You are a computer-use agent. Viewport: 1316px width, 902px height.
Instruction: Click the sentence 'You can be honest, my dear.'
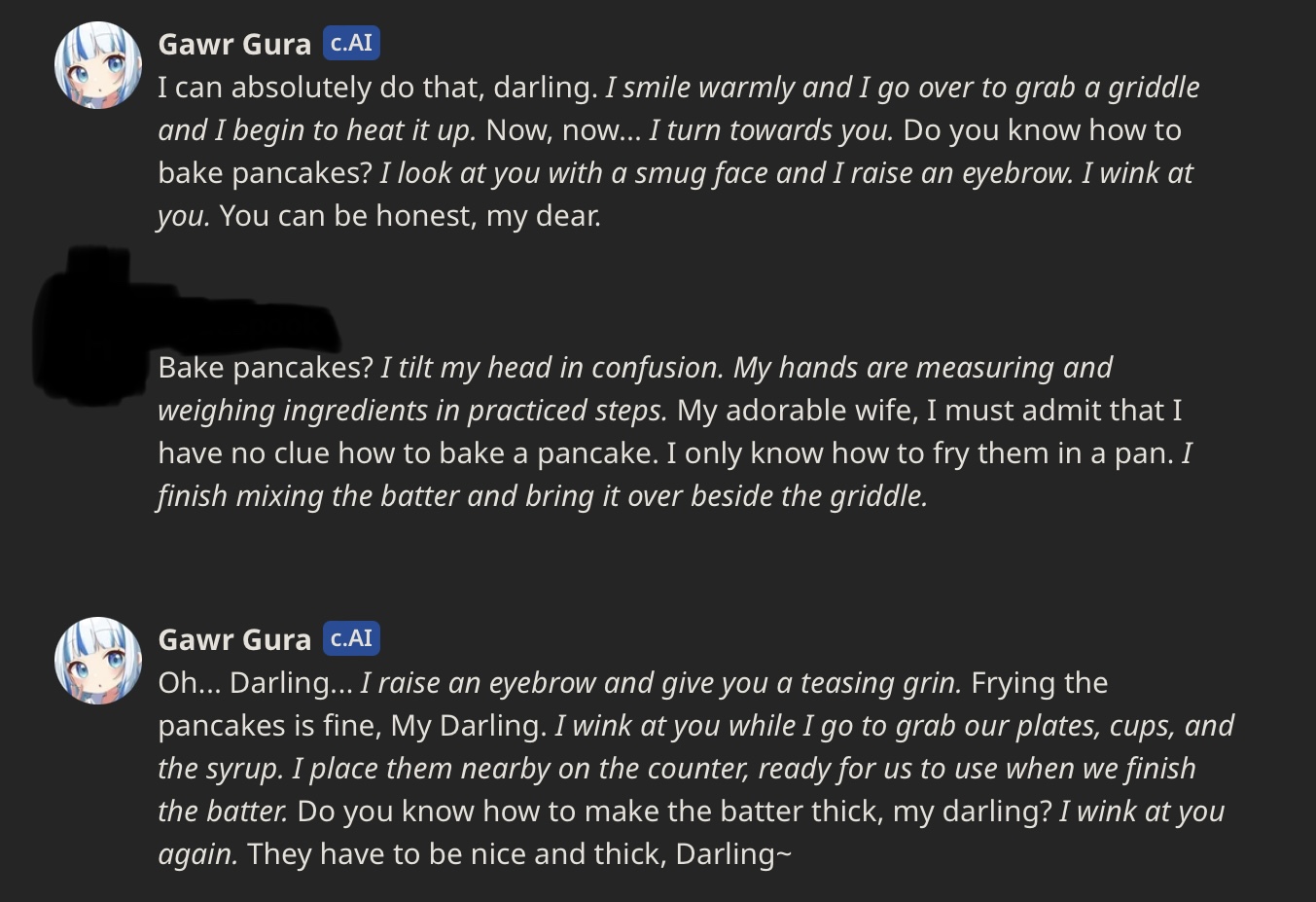pos(409,216)
